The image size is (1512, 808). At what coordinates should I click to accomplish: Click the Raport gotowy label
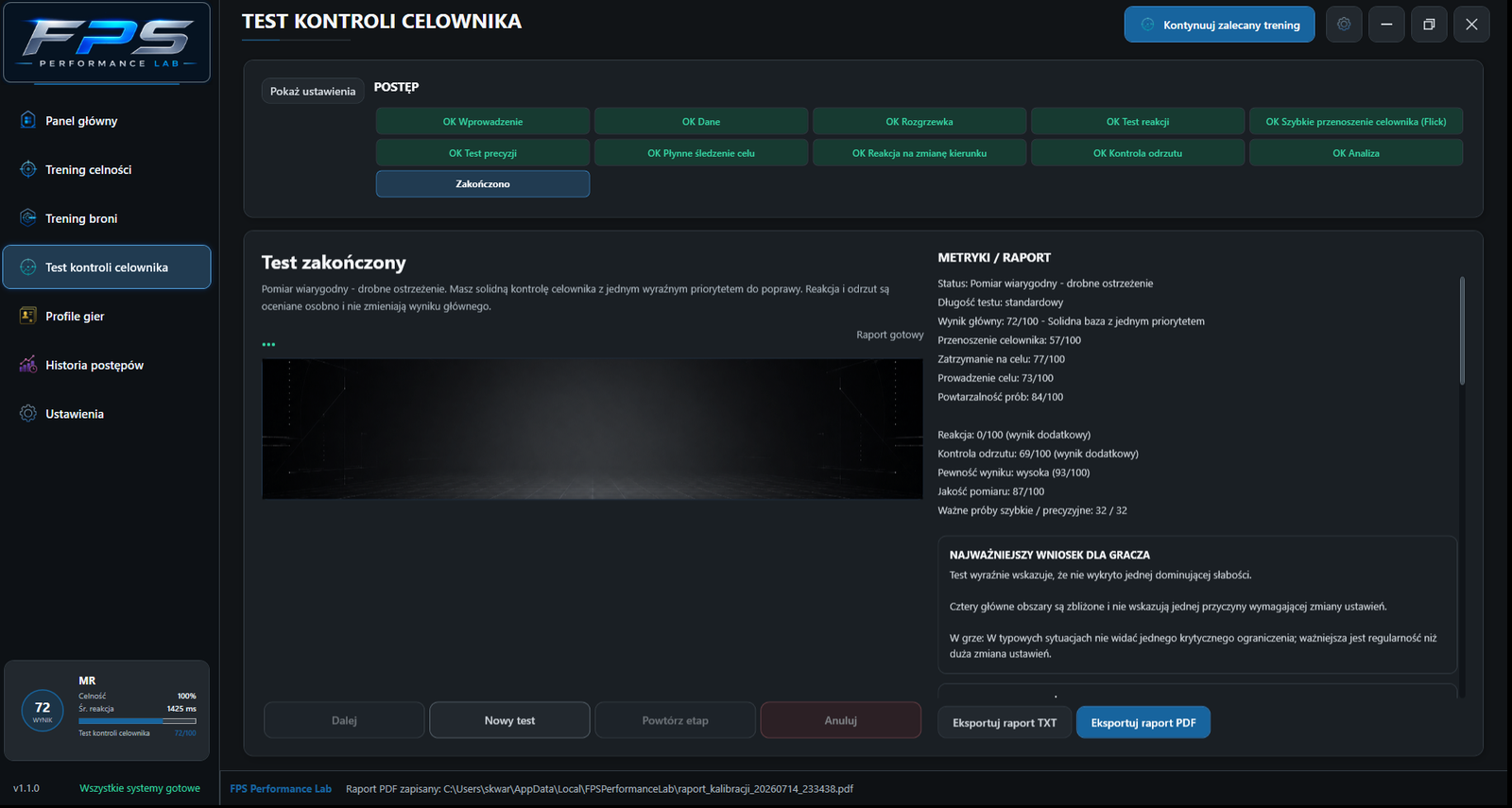[x=890, y=335]
